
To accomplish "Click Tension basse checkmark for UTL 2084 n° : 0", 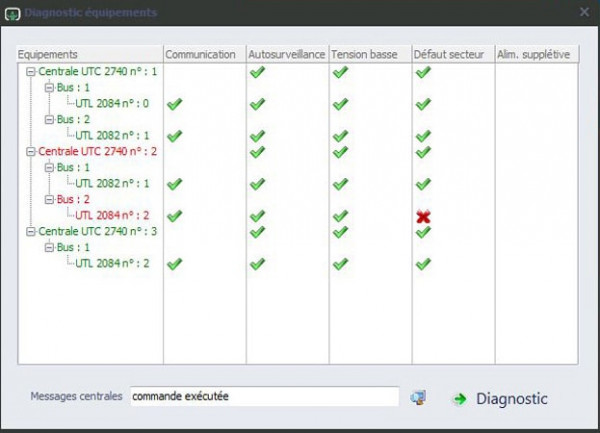I will click(340, 103).
